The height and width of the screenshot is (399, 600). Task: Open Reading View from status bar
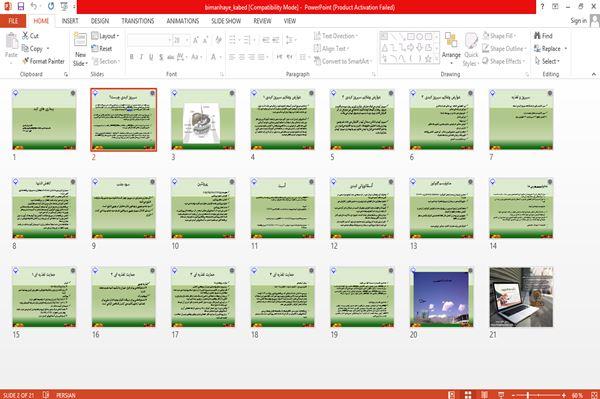pyautogui.click(x=484, y=395)
